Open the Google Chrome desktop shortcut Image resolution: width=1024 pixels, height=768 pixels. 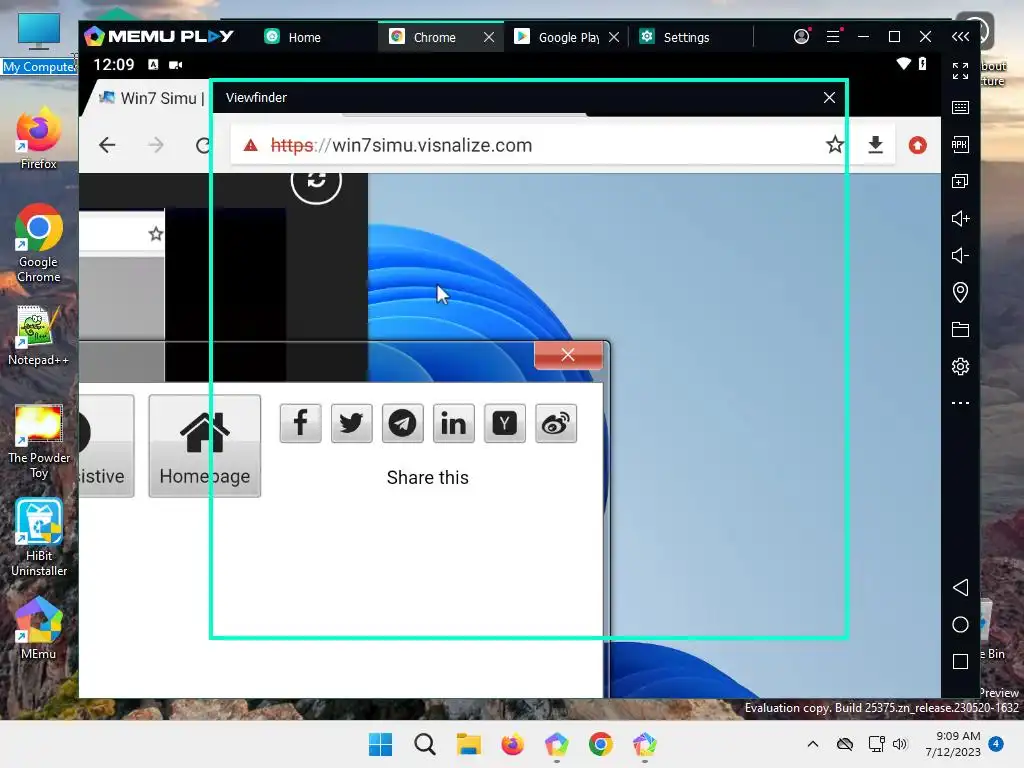pos(39,244)
